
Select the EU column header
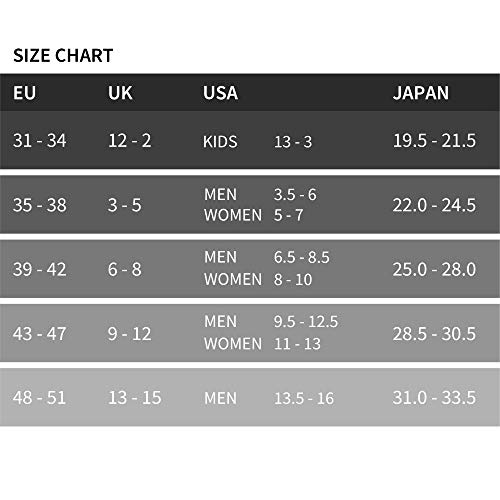click(x=24, y=93)
